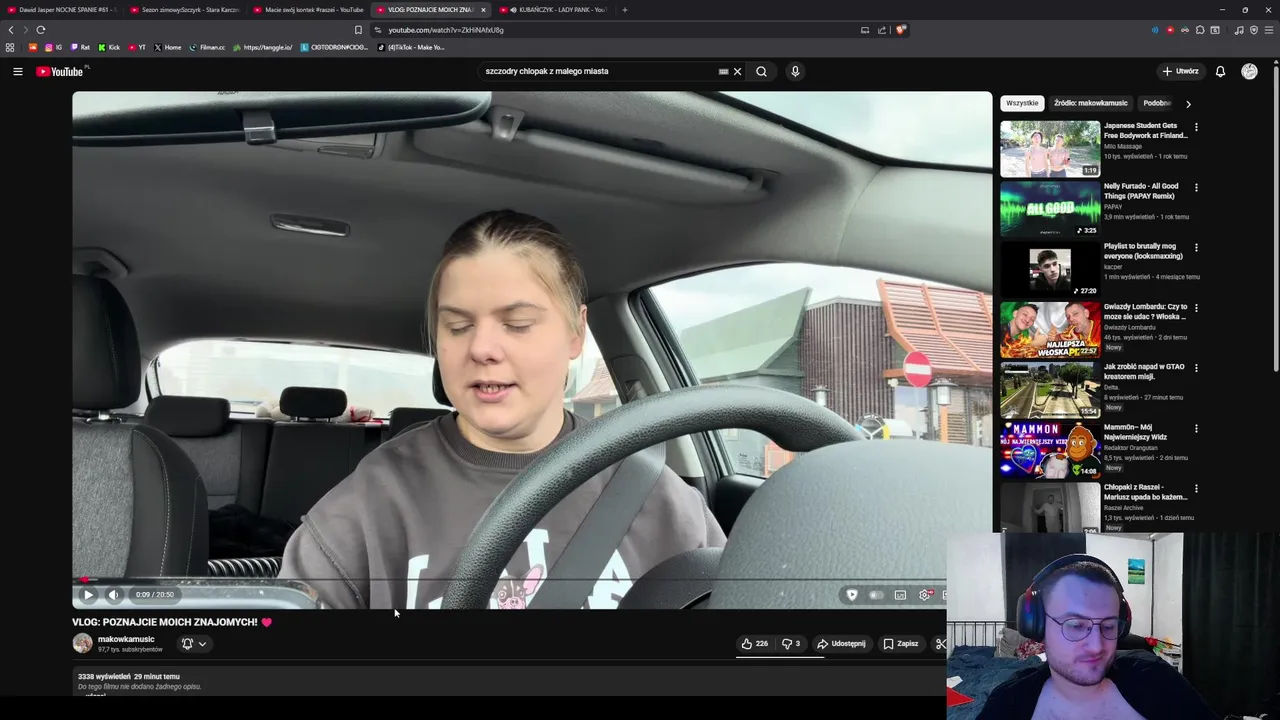Screen dimensions: 1280x720
Task: Open the account avatar menu
Action: tap(1249, 71)
